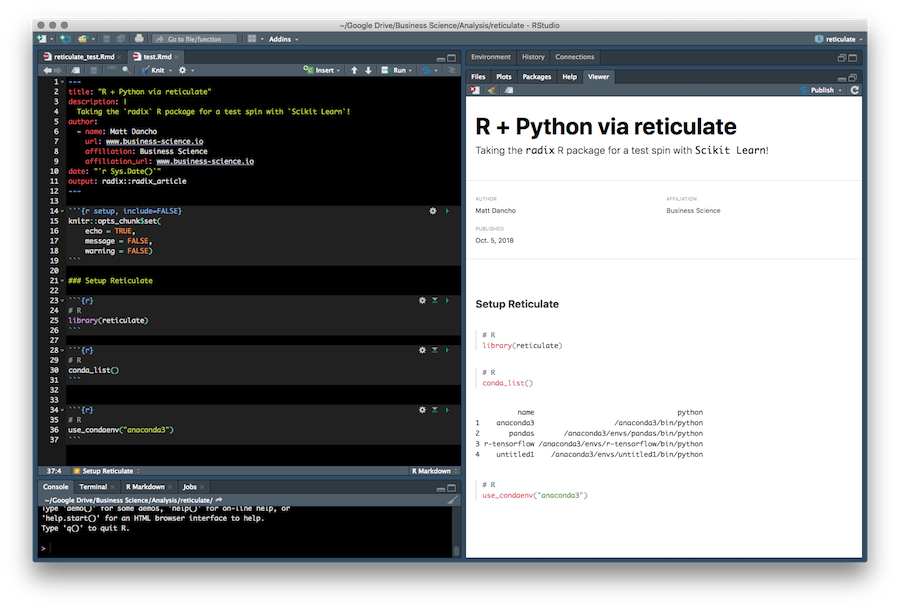Screen dimensions: 900x609
Task: Show document outline icon
Action: (x=452, y=70)
